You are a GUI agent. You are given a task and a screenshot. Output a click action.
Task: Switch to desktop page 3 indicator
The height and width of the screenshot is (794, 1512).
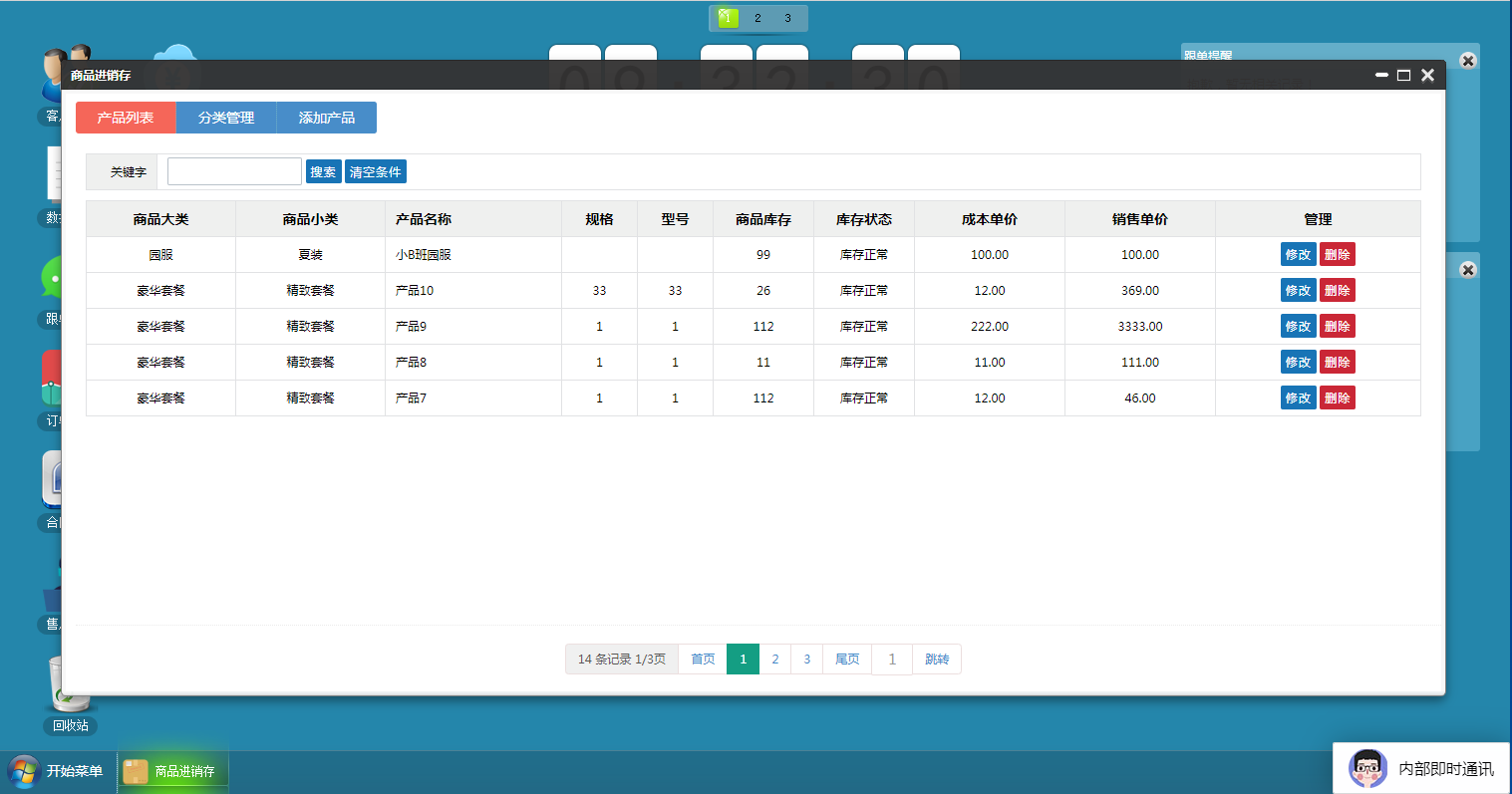pos(787,18)
